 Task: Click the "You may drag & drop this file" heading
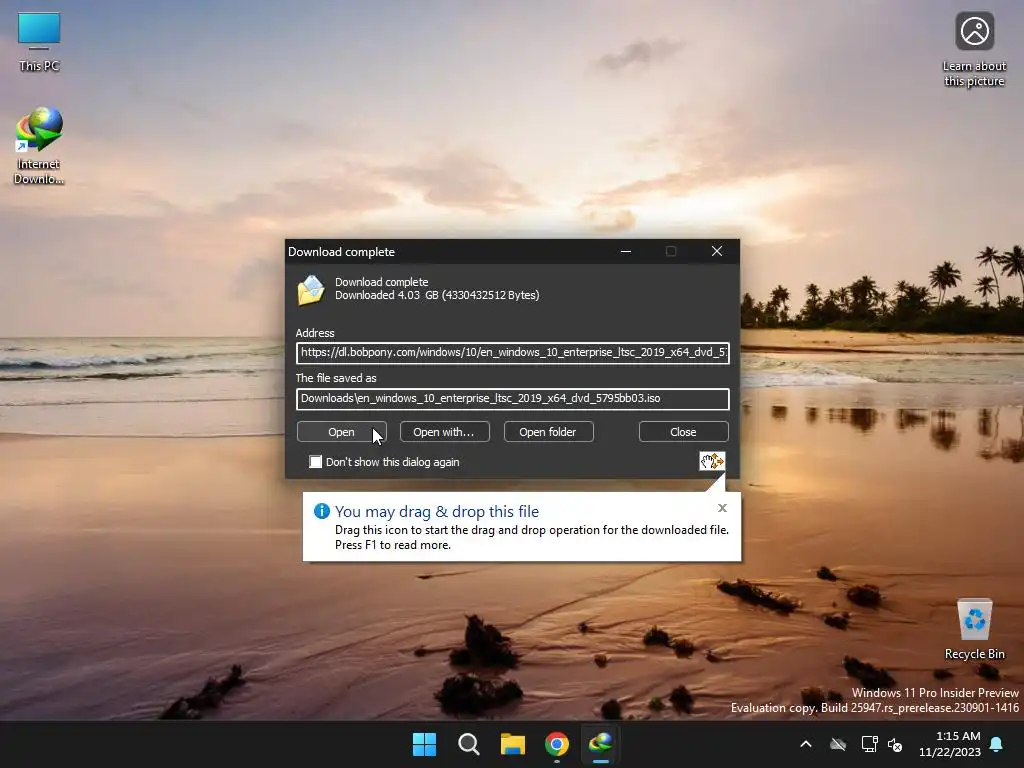[x=437, y=511]
